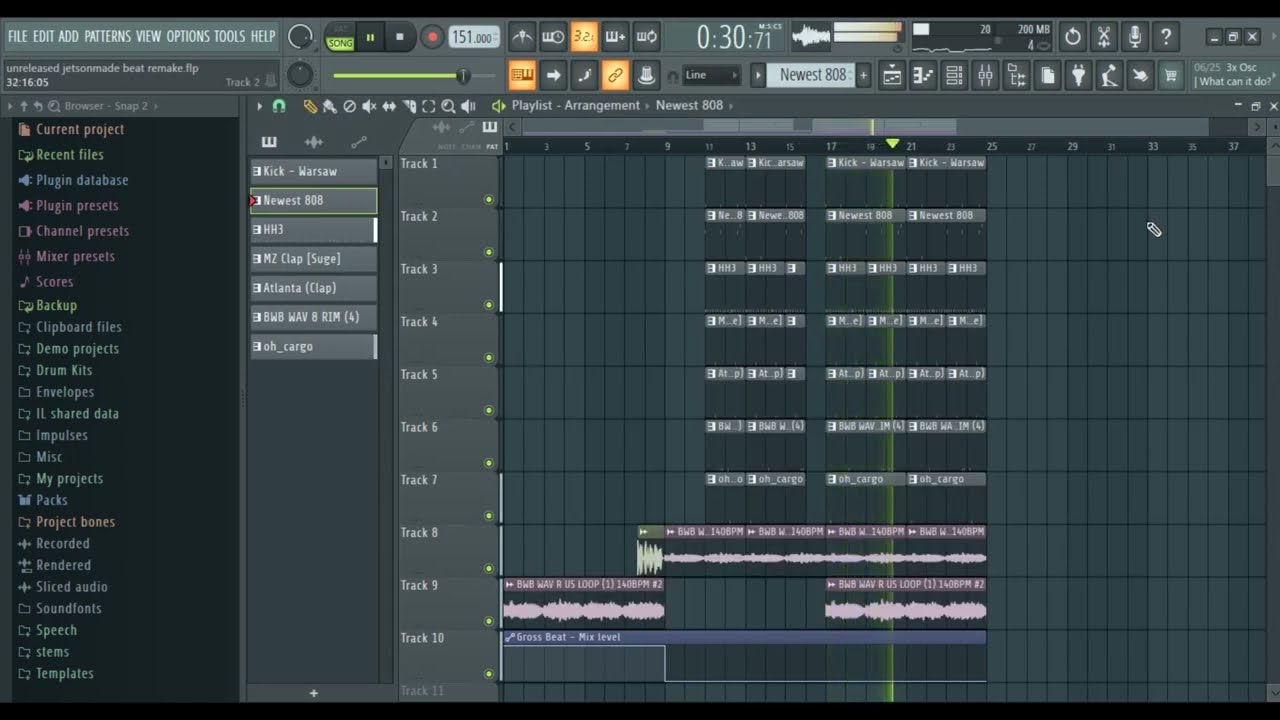This screenshot has height=720, width=1280.
Task: Toggle the 3.2.1 recording countdown
Action: [584, 38]
